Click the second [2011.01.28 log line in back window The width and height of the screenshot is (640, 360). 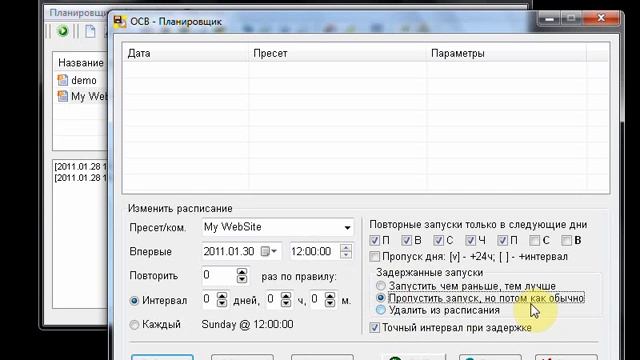[80, 178]
